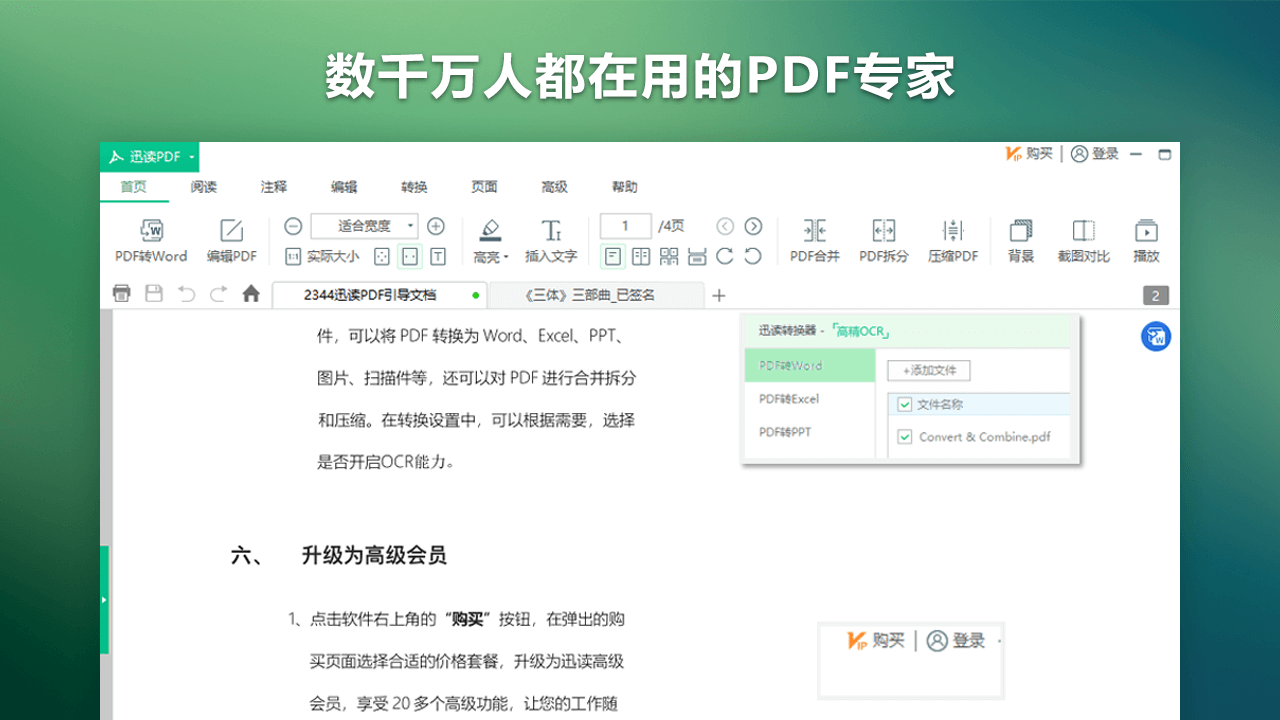Click the blue floating PDF-to-Word button
The image size is (1280, 720).
[x=1156, y=337]
